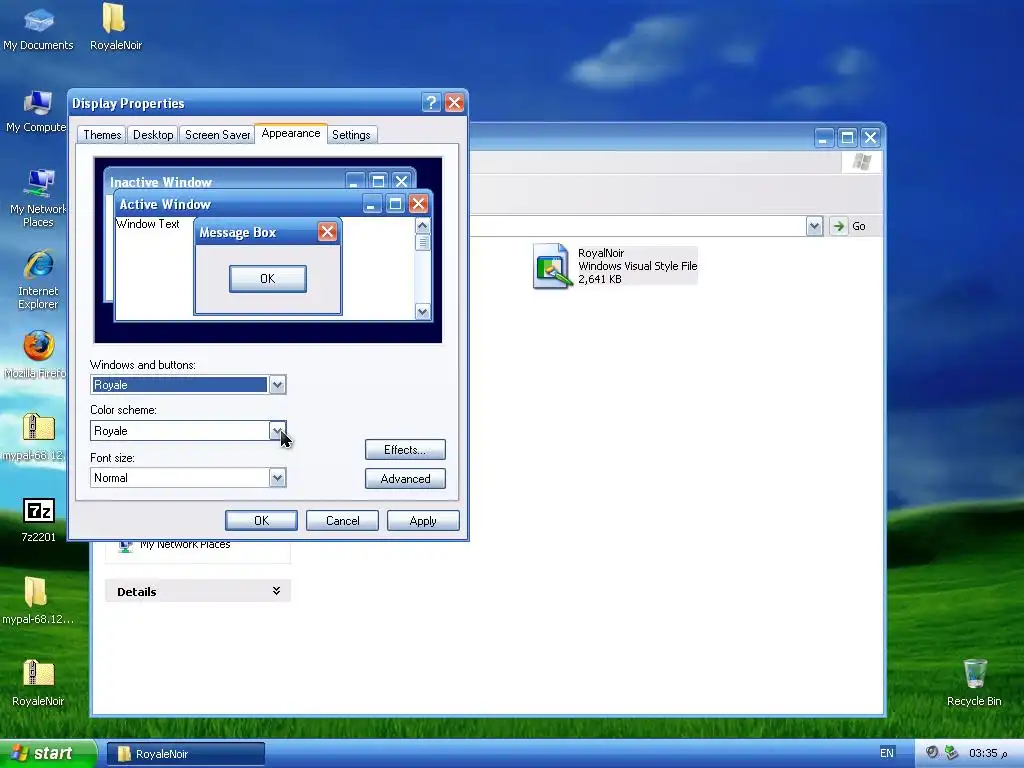Open the Font size dropdown
Viewport: 1024px width, 768px height.
click(278, 477)
